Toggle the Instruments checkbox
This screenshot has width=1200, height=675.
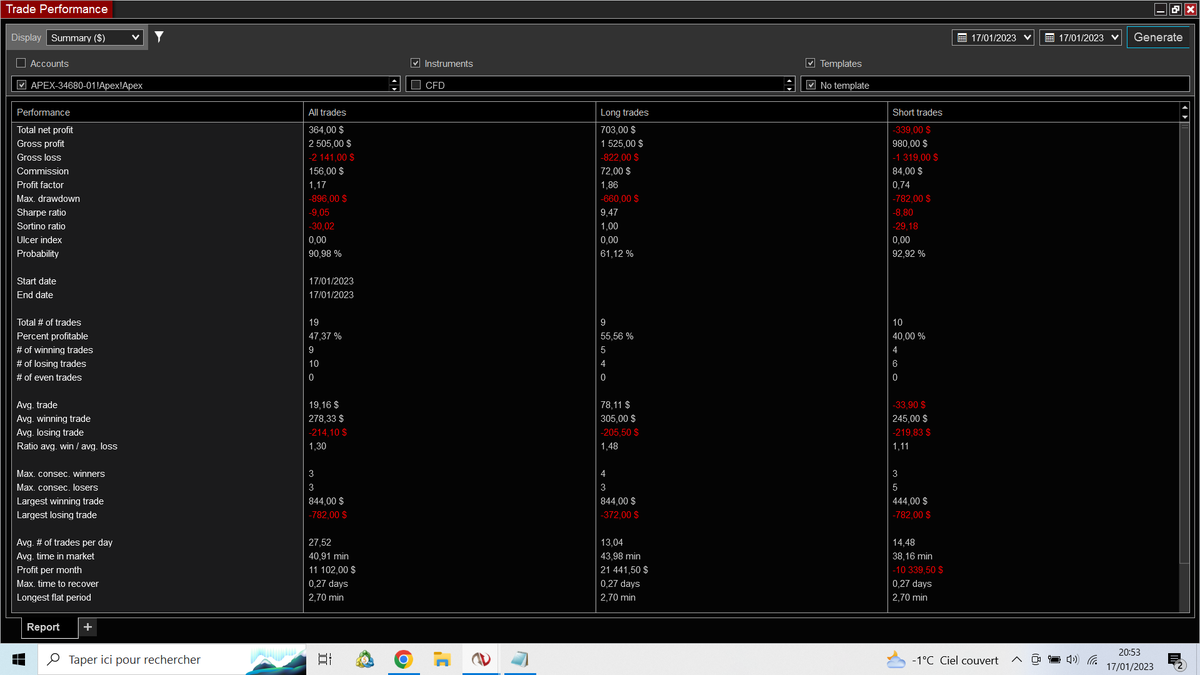[416, 63]
